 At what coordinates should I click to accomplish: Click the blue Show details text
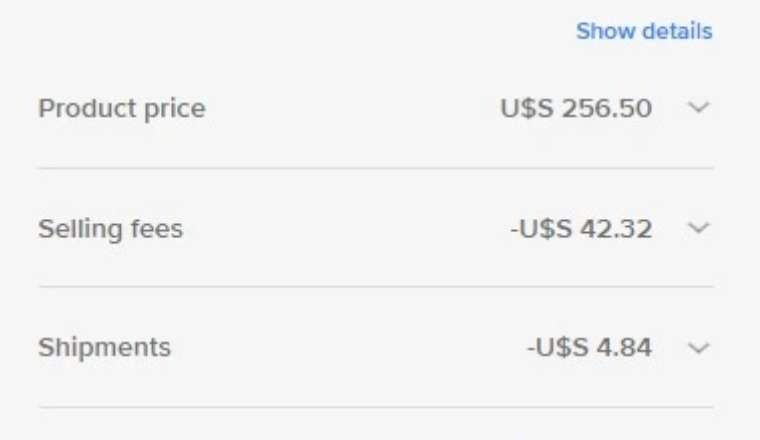point(644,31)
